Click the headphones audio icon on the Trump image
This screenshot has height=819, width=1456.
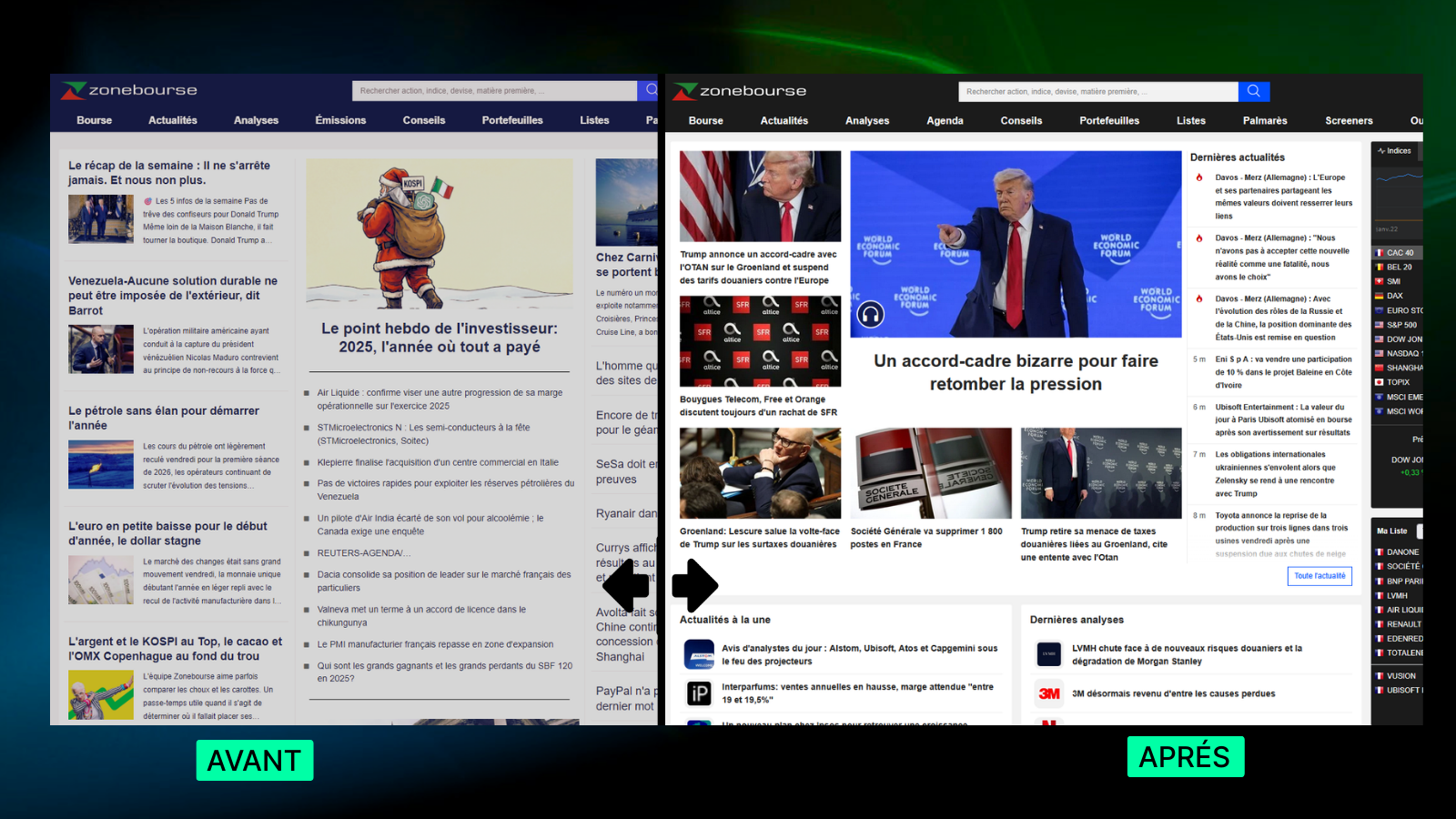pos(871,315)
